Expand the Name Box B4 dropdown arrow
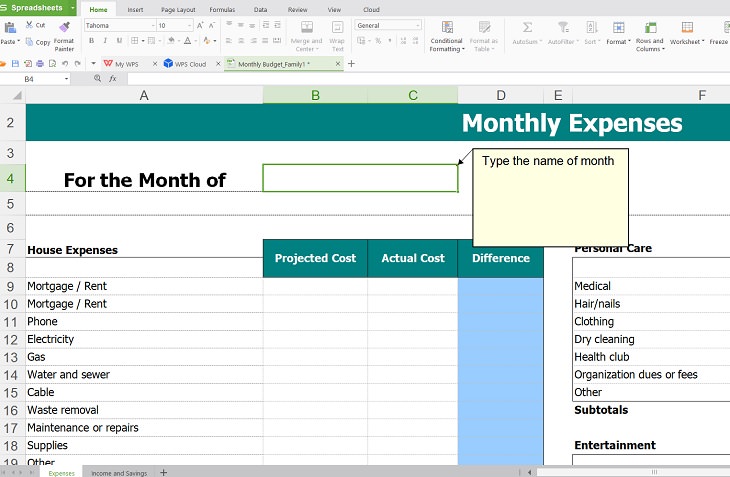The width and height of the screenshot is (730, 477). 67,79
